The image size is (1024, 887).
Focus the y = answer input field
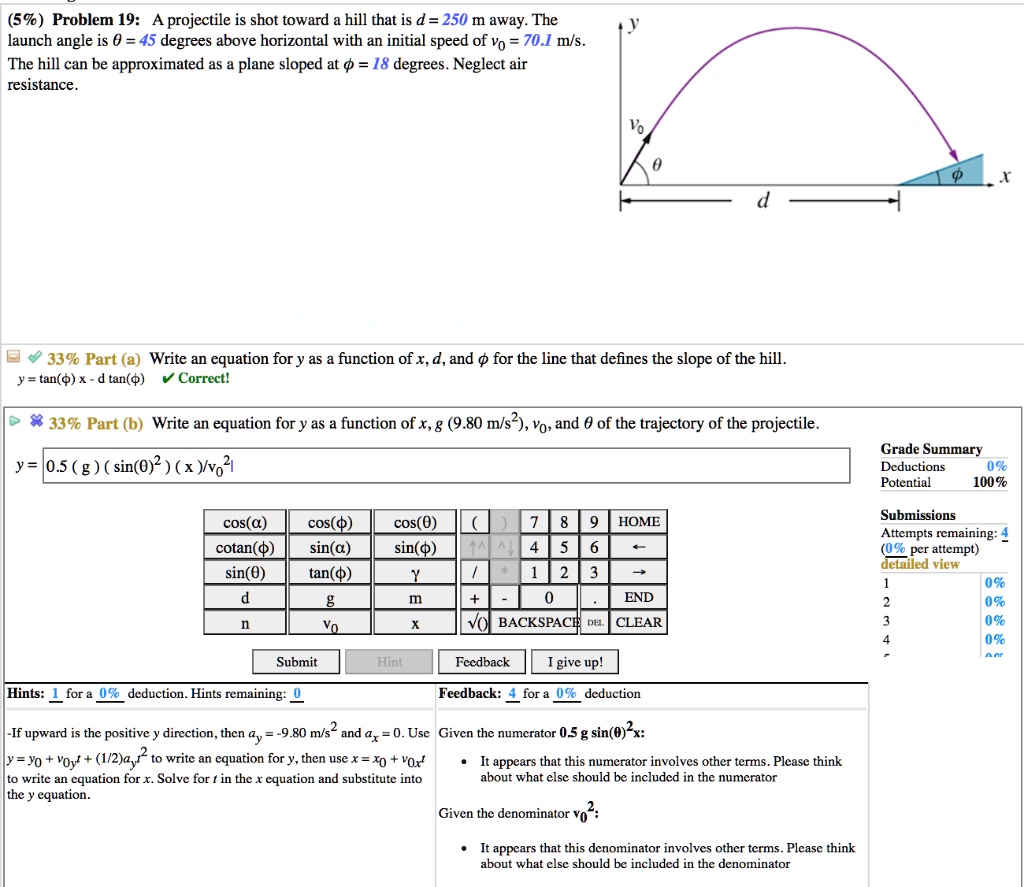[x=447, y=466]
